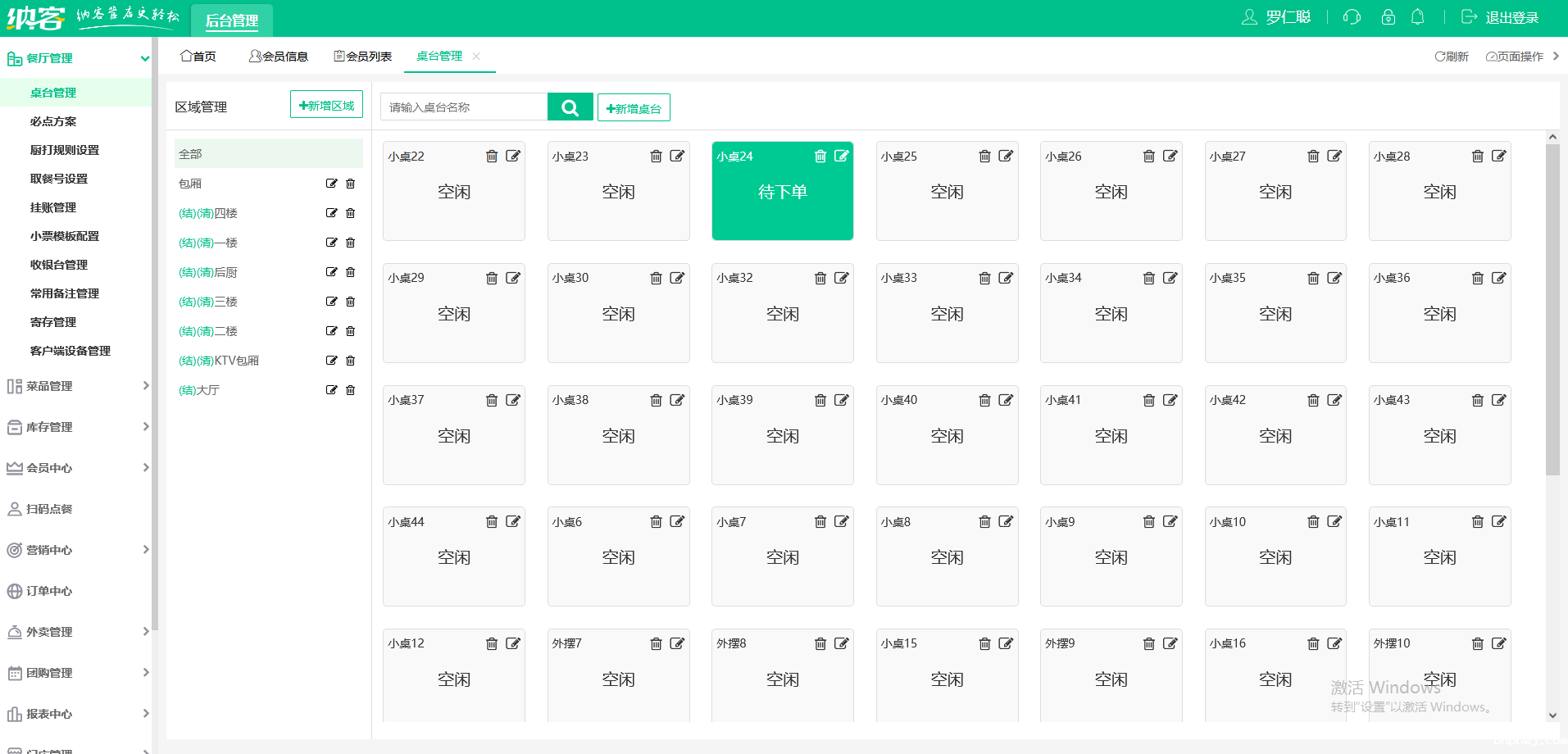Close the 桌台管理 tab

pos(476,57)
